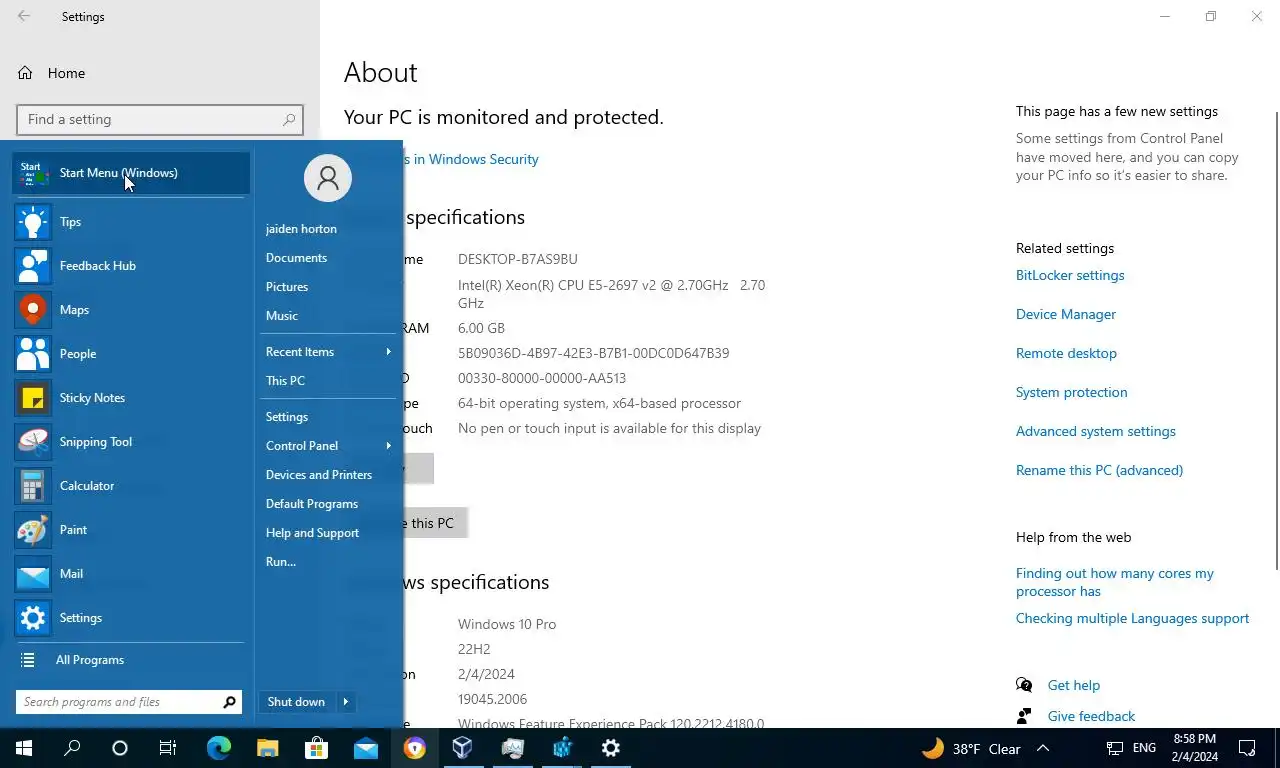
Task: Open the People app
Action: coord(131,354)
